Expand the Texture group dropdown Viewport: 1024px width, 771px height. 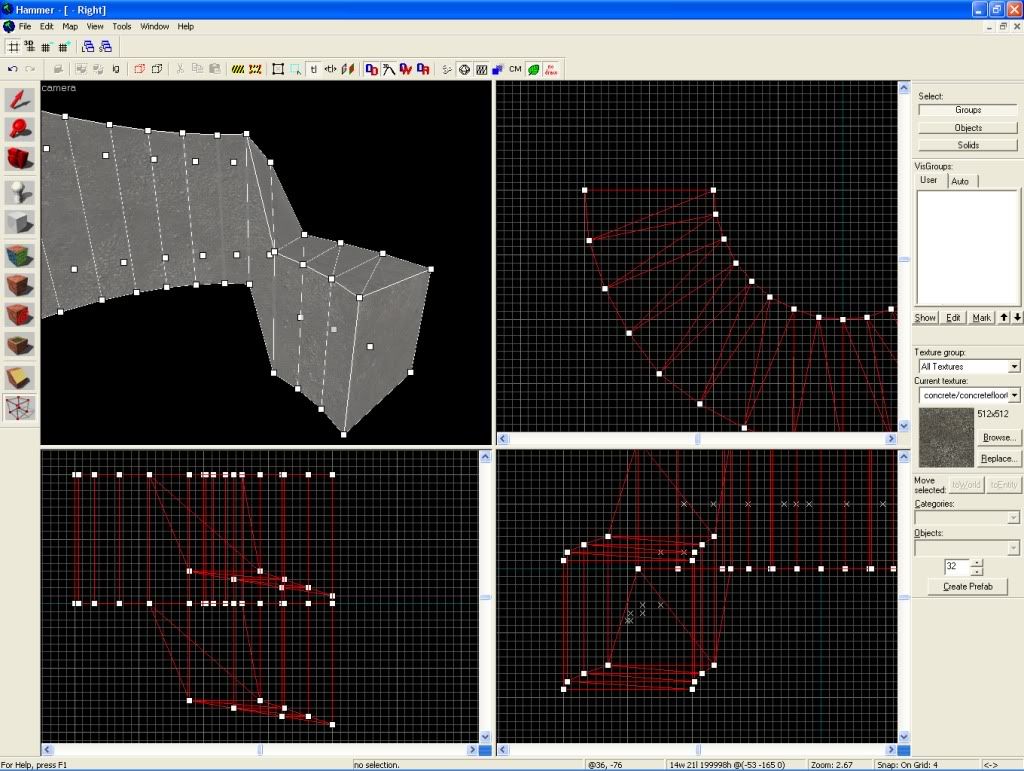click(x=1013, y=367)
